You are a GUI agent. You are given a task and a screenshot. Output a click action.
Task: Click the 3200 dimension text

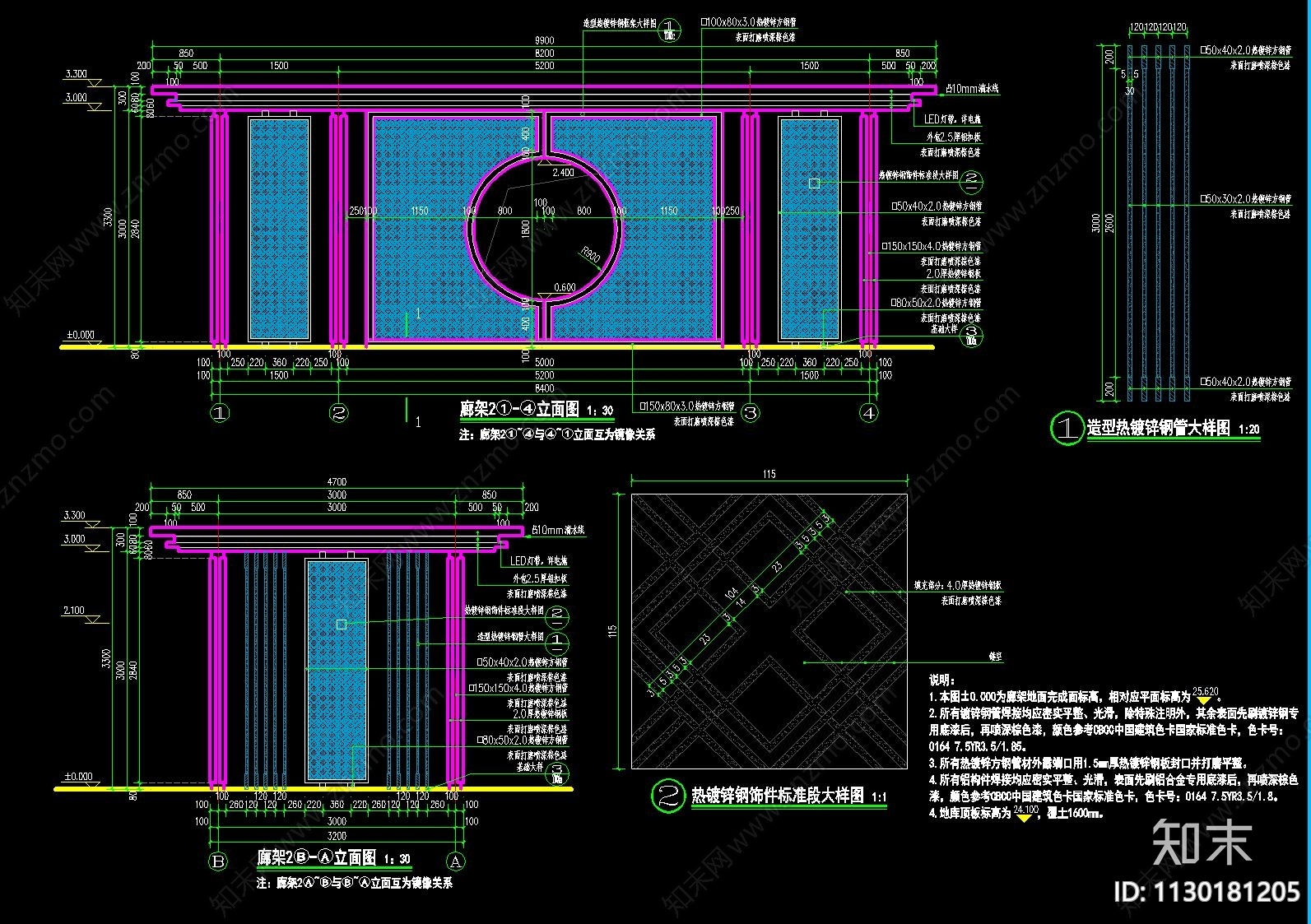coord(337,834)
